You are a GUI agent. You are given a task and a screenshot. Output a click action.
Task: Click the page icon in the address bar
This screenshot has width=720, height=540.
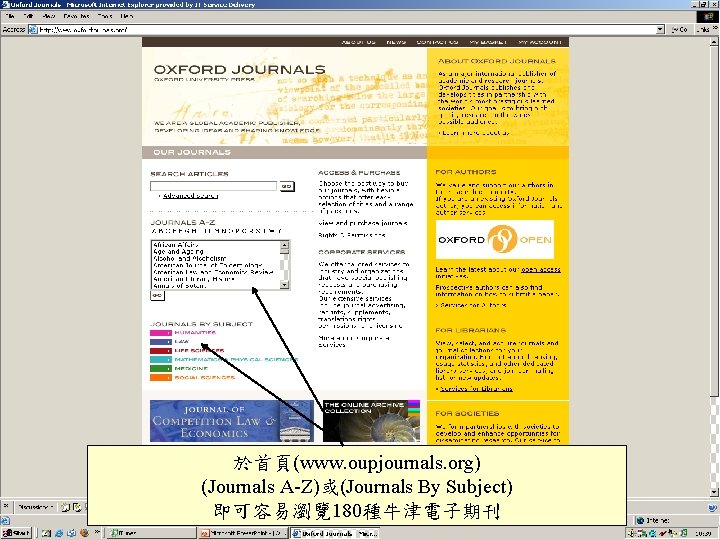click(33, 29)
